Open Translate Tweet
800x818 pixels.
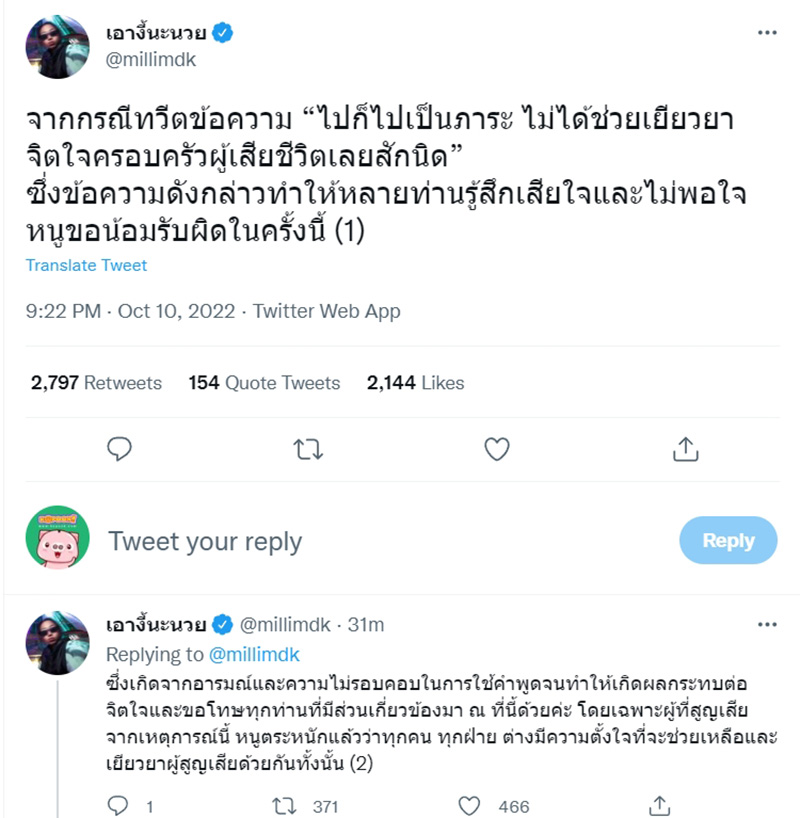point(72,265)
